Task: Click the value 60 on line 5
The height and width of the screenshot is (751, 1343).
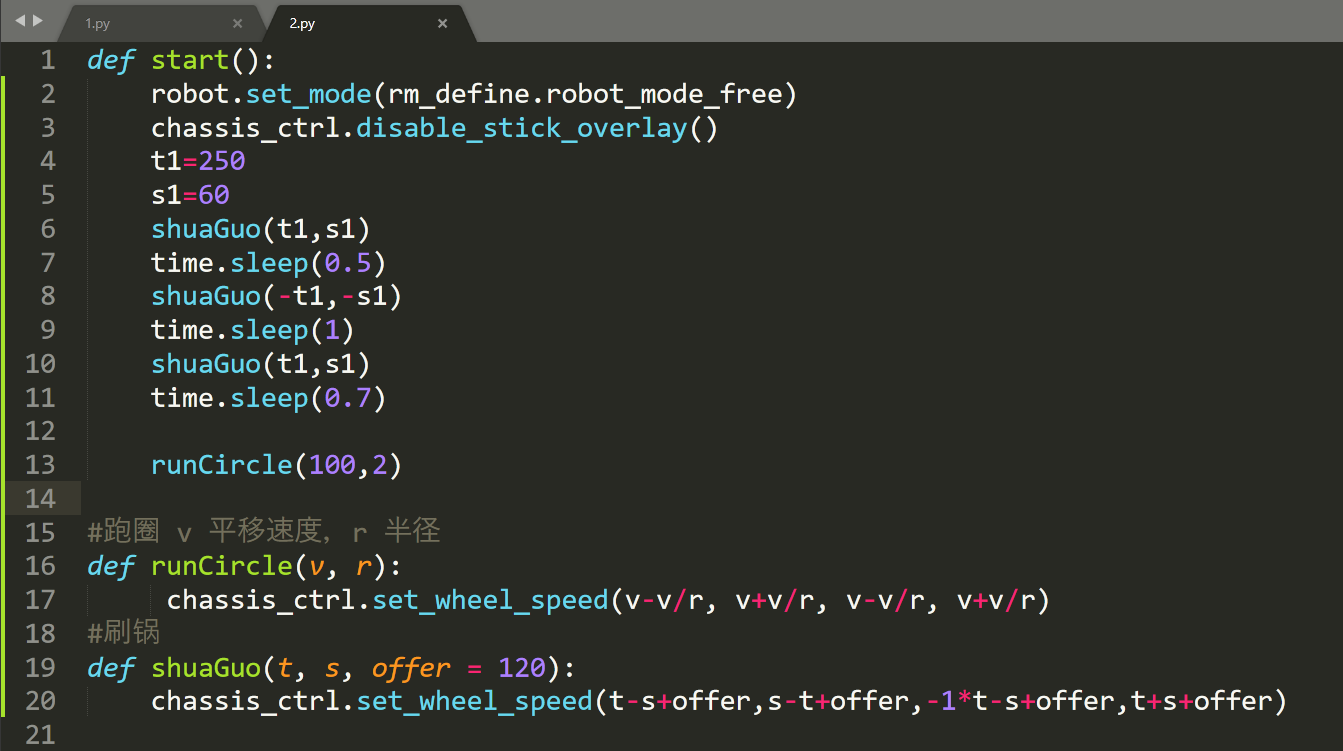Action: [214, 195]
